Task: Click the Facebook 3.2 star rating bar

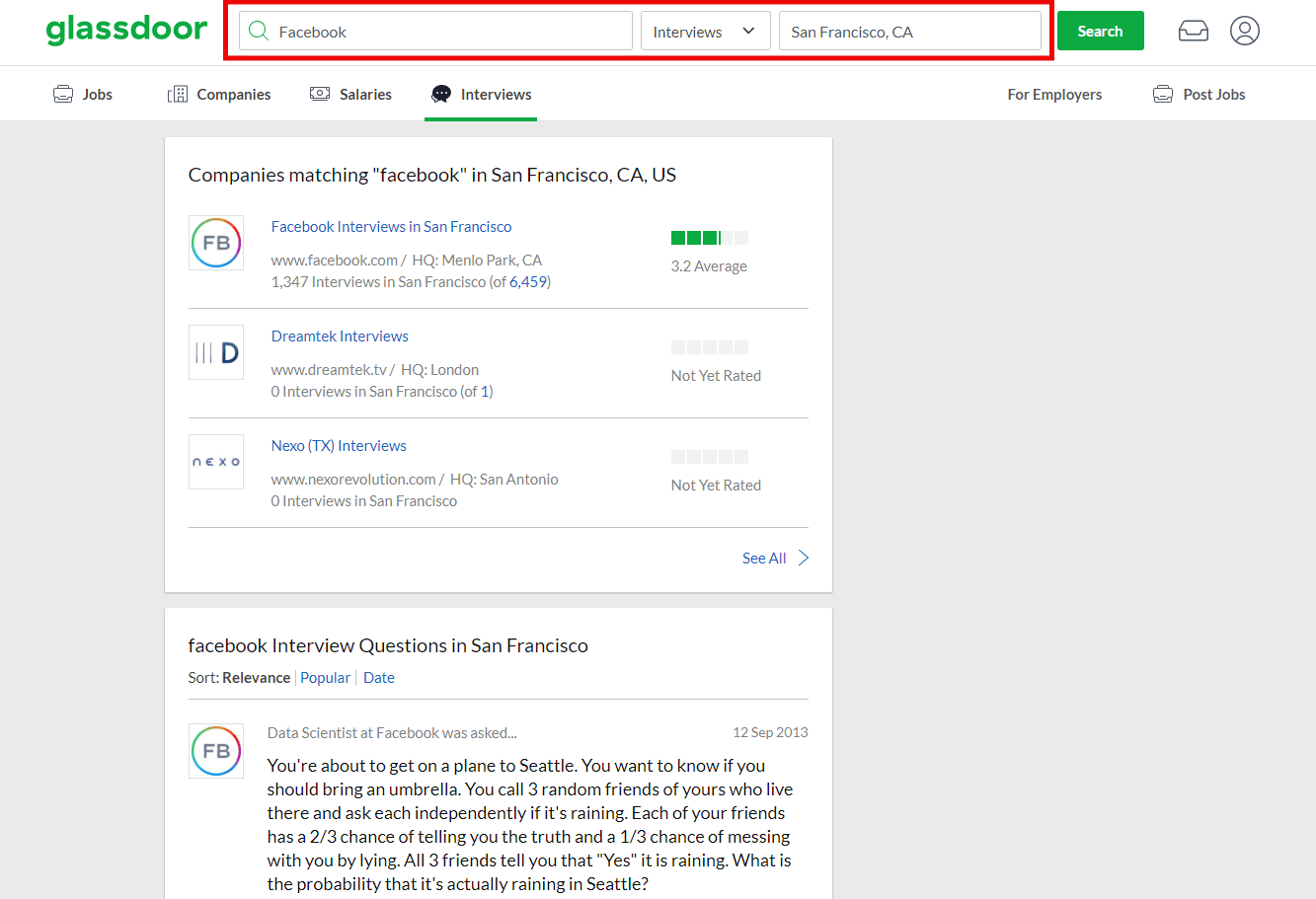Action: pos(709,238)
